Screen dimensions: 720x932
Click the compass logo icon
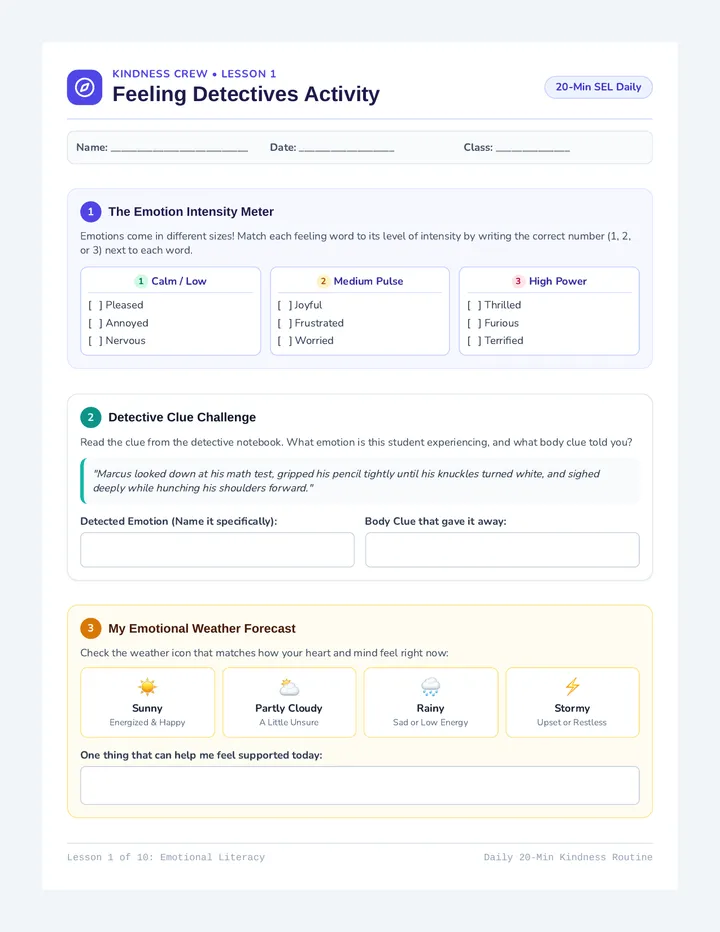coord(84,87)
